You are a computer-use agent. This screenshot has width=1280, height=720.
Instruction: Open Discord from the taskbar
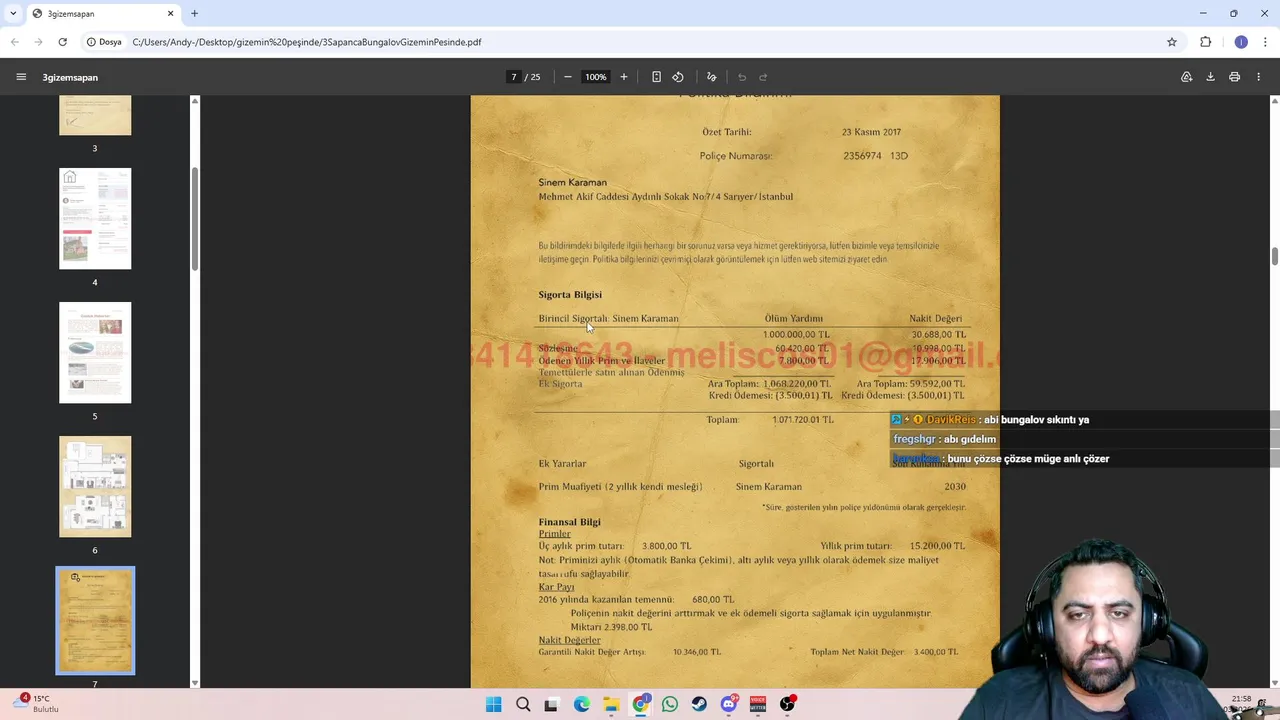729,704
